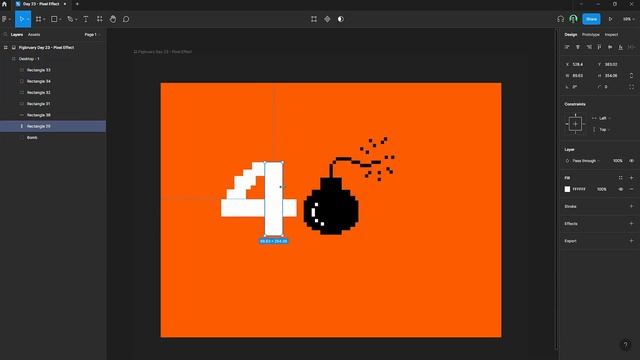The image size is (640, 360).
Task: Switch to the Layers tab
Action: coord(17,35)
